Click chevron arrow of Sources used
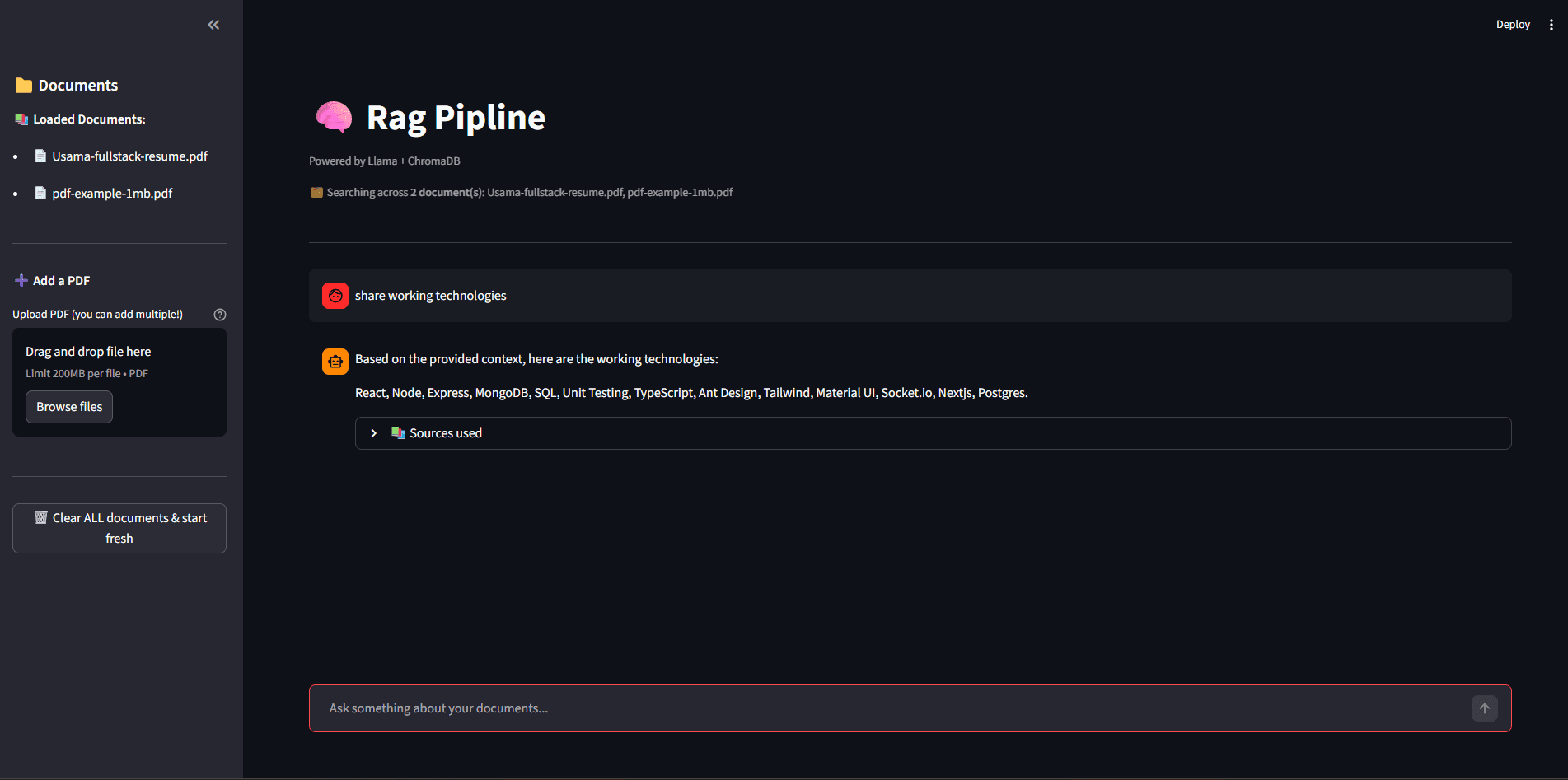Screen dimensions: 1568x780 pos(374,433)
